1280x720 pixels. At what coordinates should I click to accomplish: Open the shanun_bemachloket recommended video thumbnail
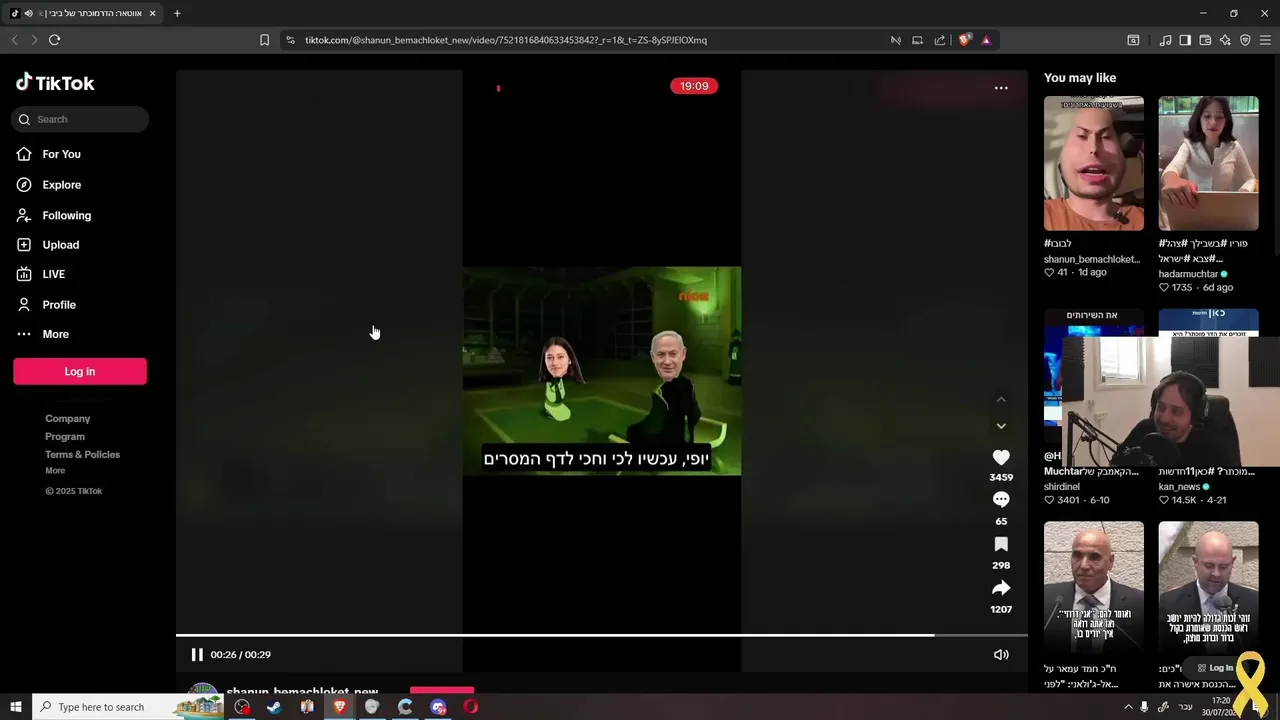(x=1094, y=163)
